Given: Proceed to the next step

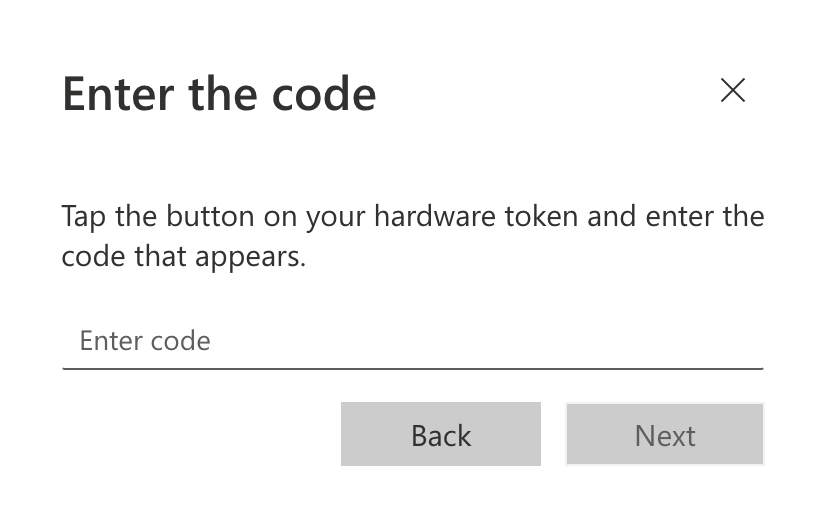Looking at the screenshot, I should click(665, 434).
